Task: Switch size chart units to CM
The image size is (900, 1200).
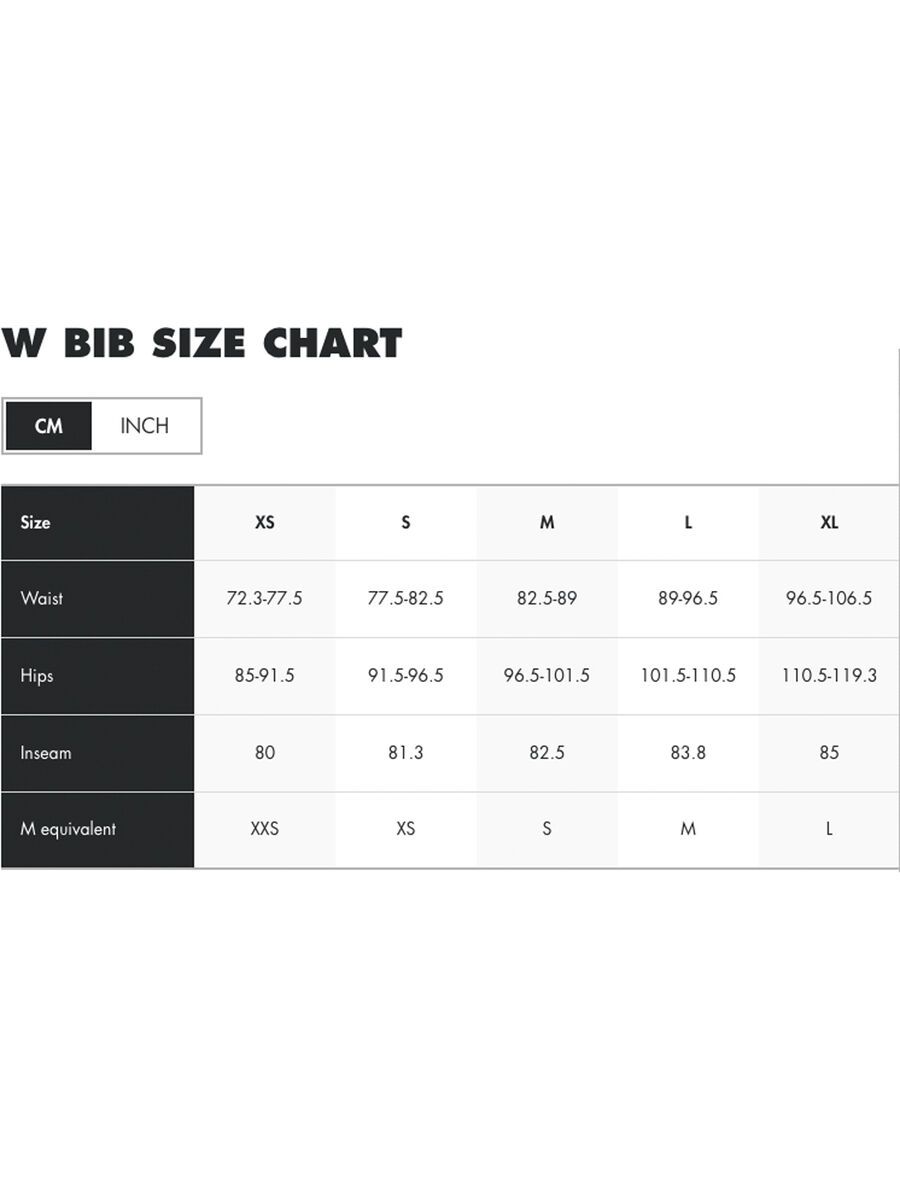Action: coord(49,426)
